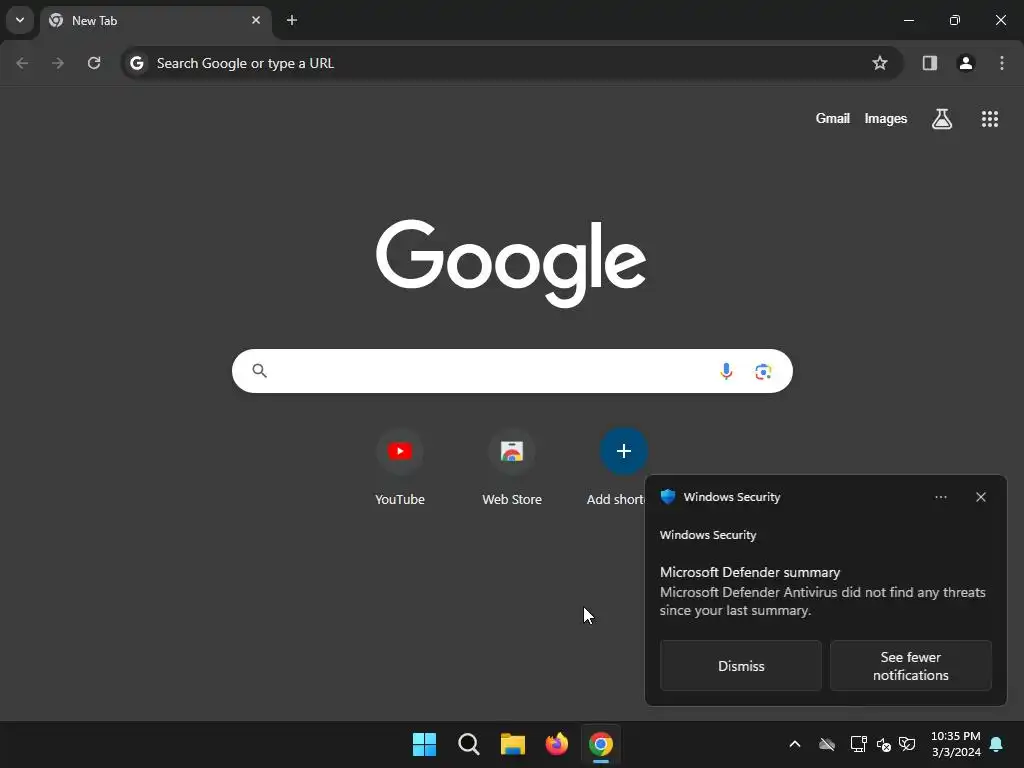Open the tab search dropdown arrow
The height and width of the screenshot is (768, 1024).
20,20
